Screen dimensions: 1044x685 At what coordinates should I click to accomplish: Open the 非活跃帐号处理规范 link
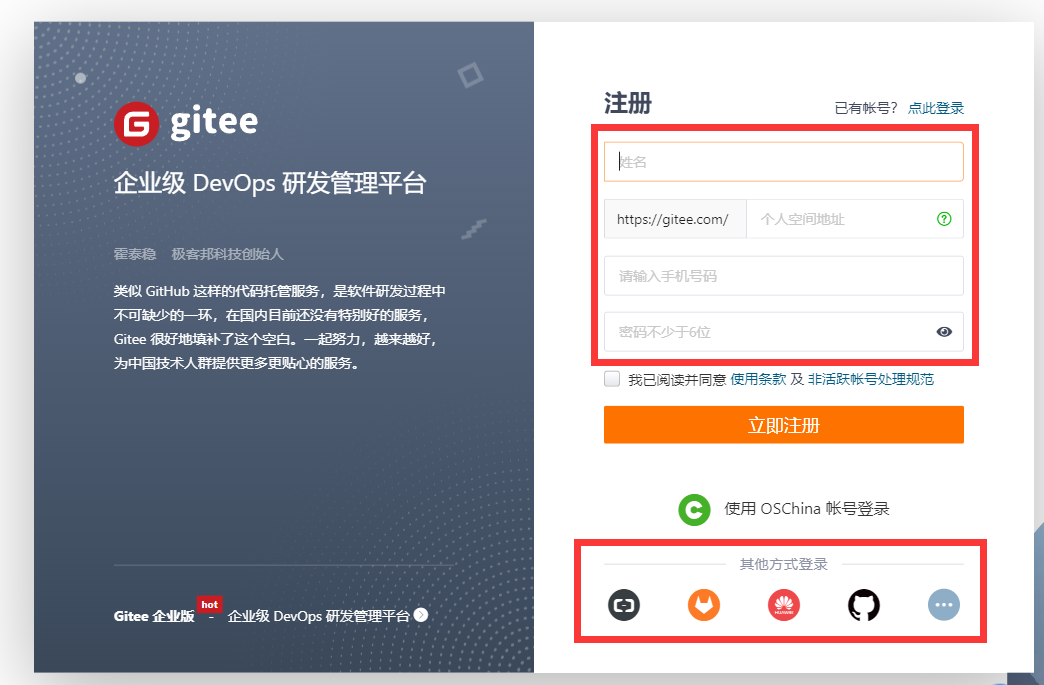tap(870, 379)
